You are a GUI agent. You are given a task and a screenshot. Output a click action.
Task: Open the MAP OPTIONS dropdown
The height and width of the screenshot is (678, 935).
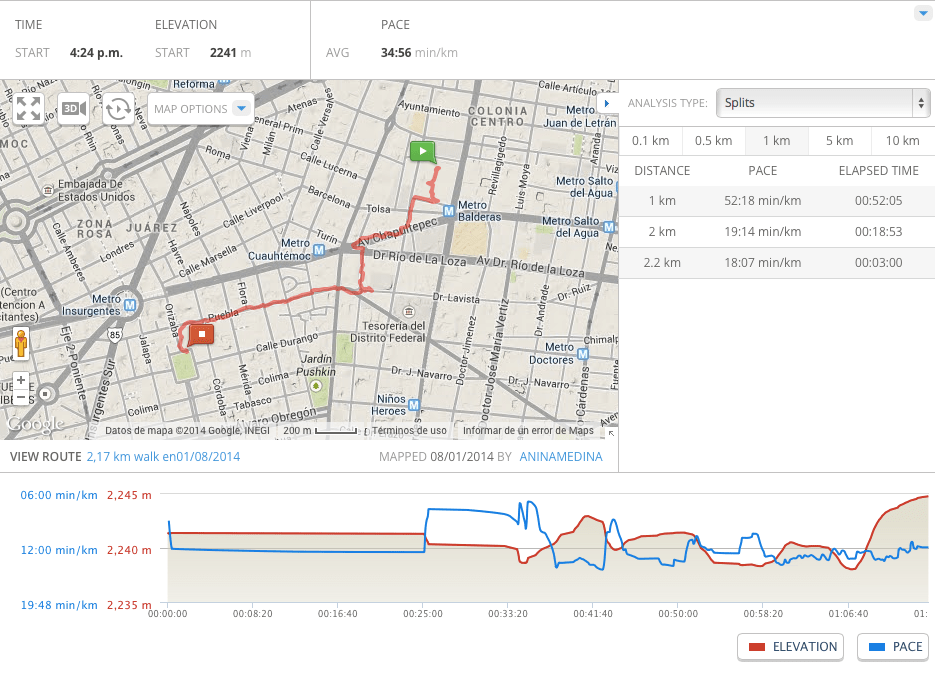201,109
